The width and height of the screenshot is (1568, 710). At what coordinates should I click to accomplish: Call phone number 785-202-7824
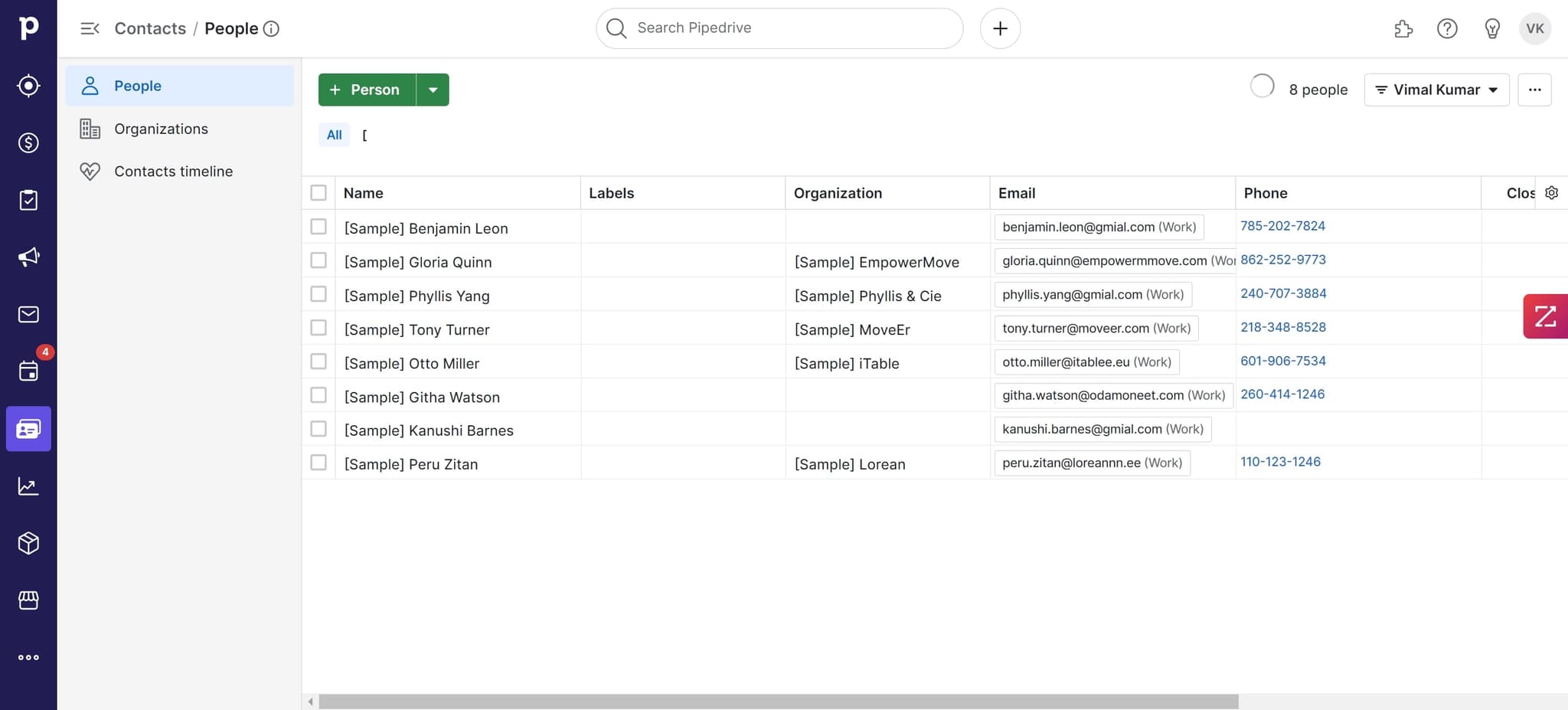tap(1283, 225)
